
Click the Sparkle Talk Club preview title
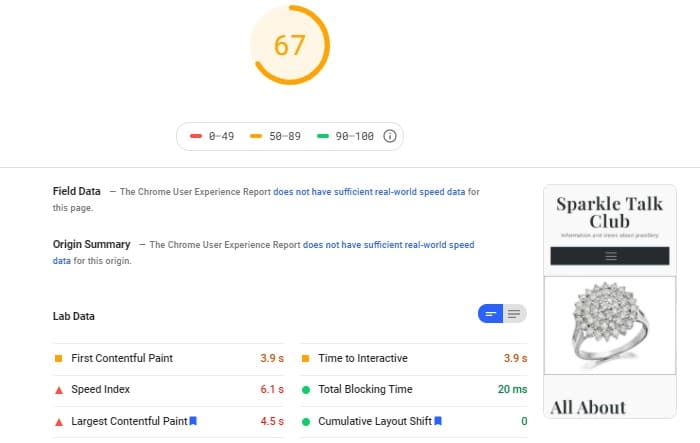coord(609,213)
